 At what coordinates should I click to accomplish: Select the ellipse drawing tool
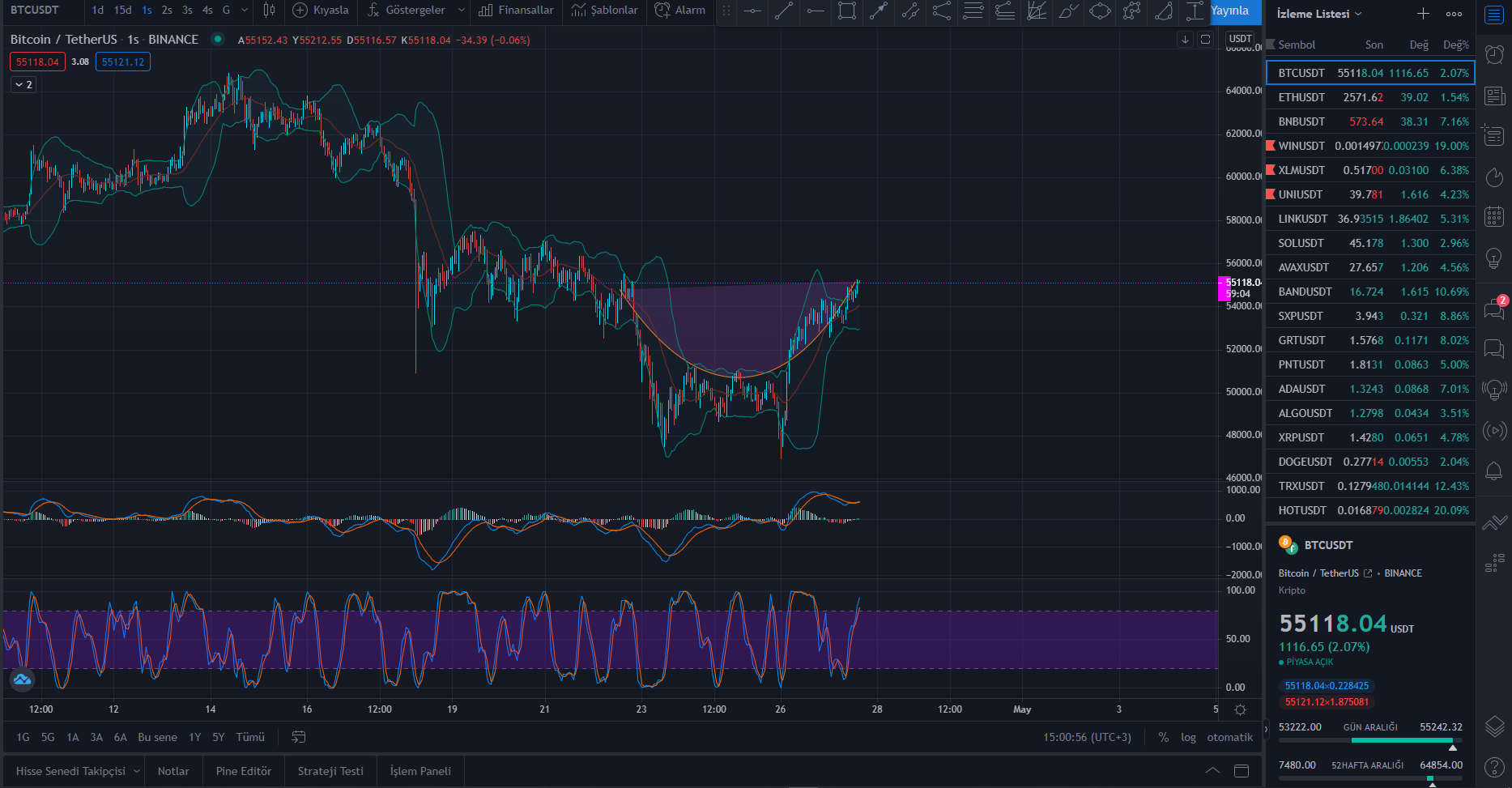pyautogui.click(x=1100, y=11)
